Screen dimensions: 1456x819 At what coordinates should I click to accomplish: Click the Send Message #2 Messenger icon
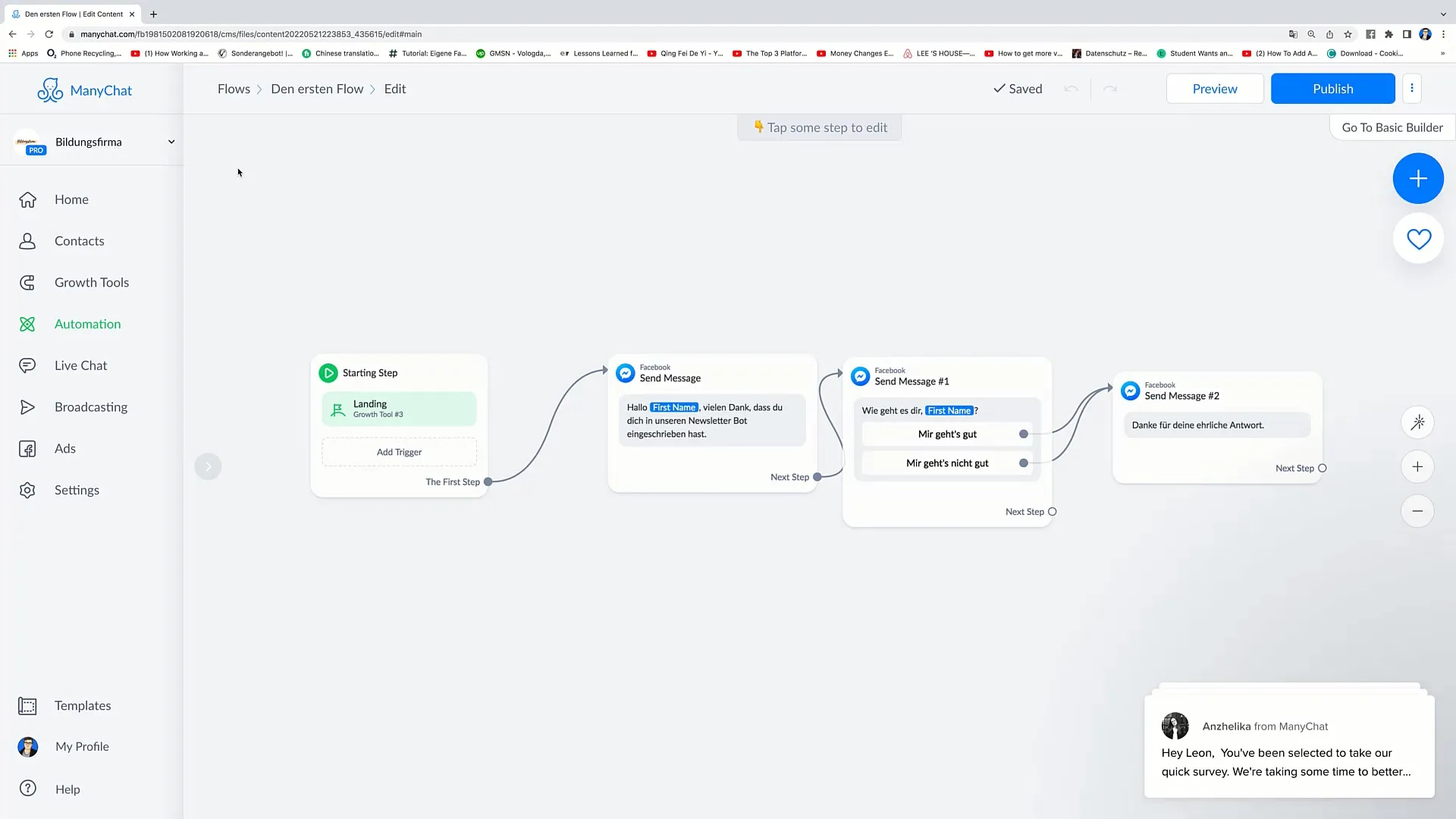[1130, 391]
